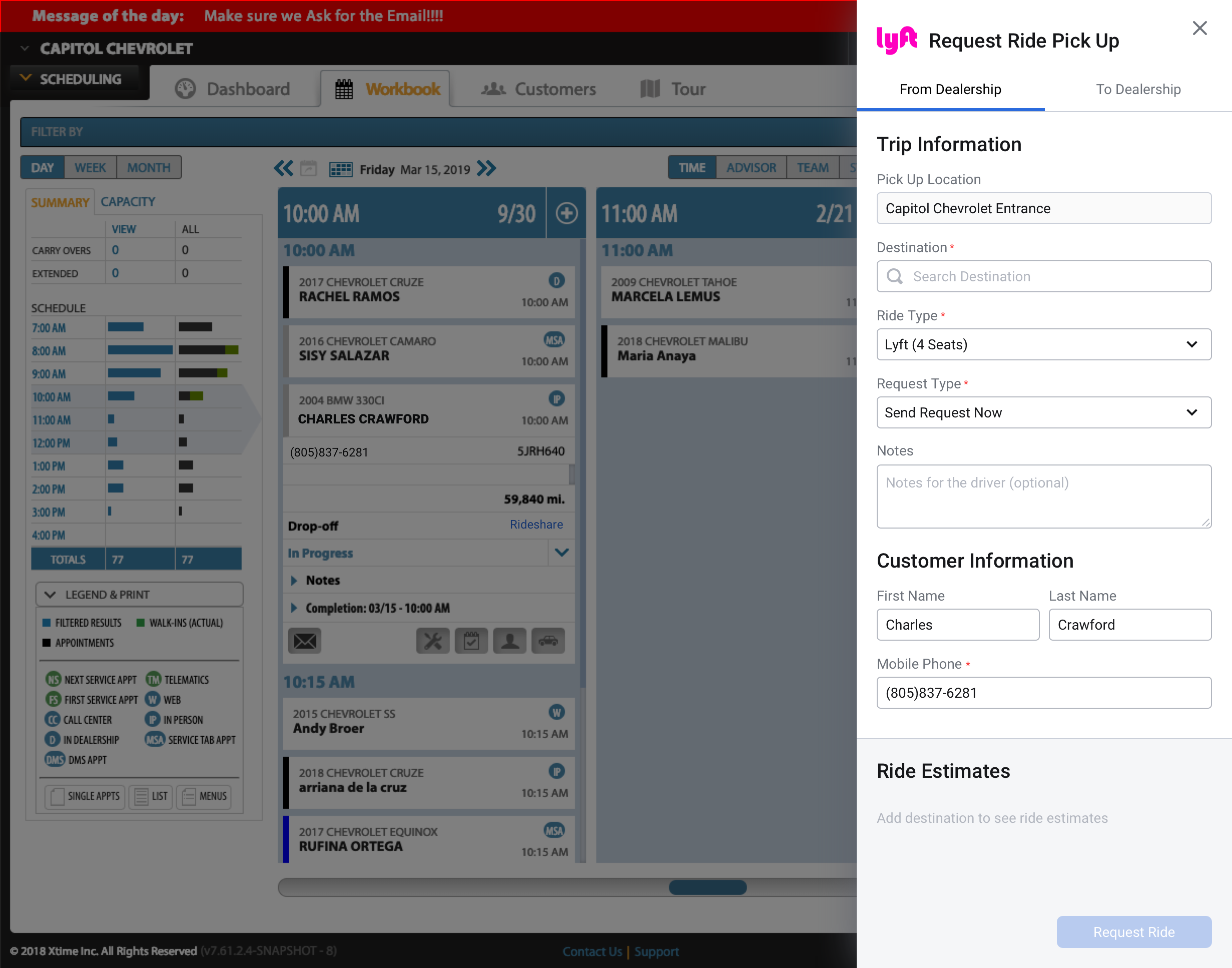Image resolution: width=1232 pixels, height=968 pixels.
Task: Click the MSA icon on Sisy Salazar
Action: click(554, 339)
